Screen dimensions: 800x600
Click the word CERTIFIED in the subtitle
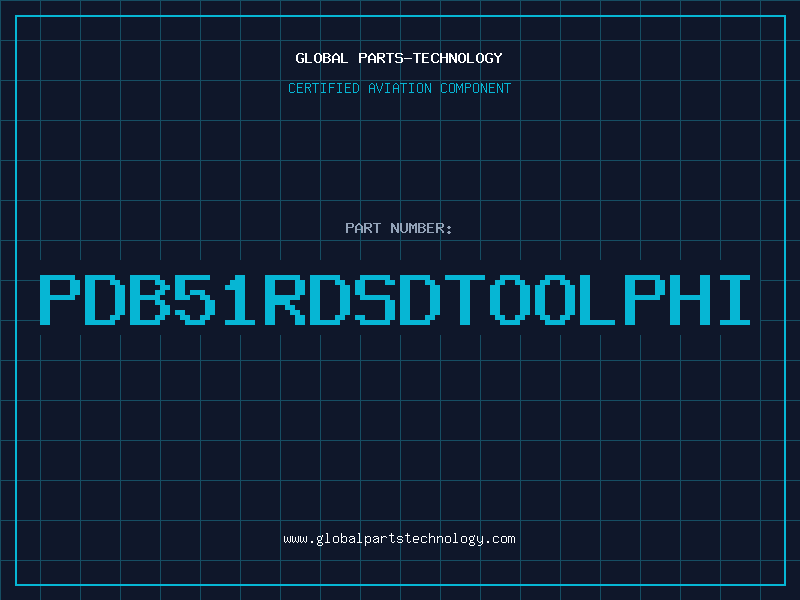[324, 88]
